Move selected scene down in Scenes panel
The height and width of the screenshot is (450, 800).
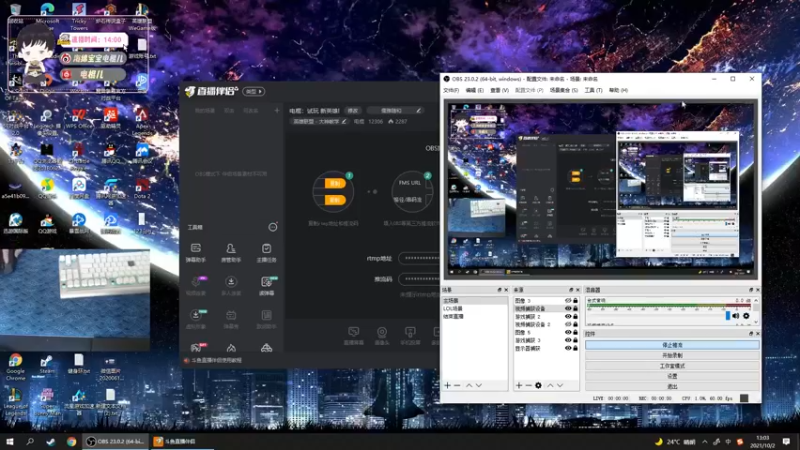pyautogui.click(x=479, y=385)
